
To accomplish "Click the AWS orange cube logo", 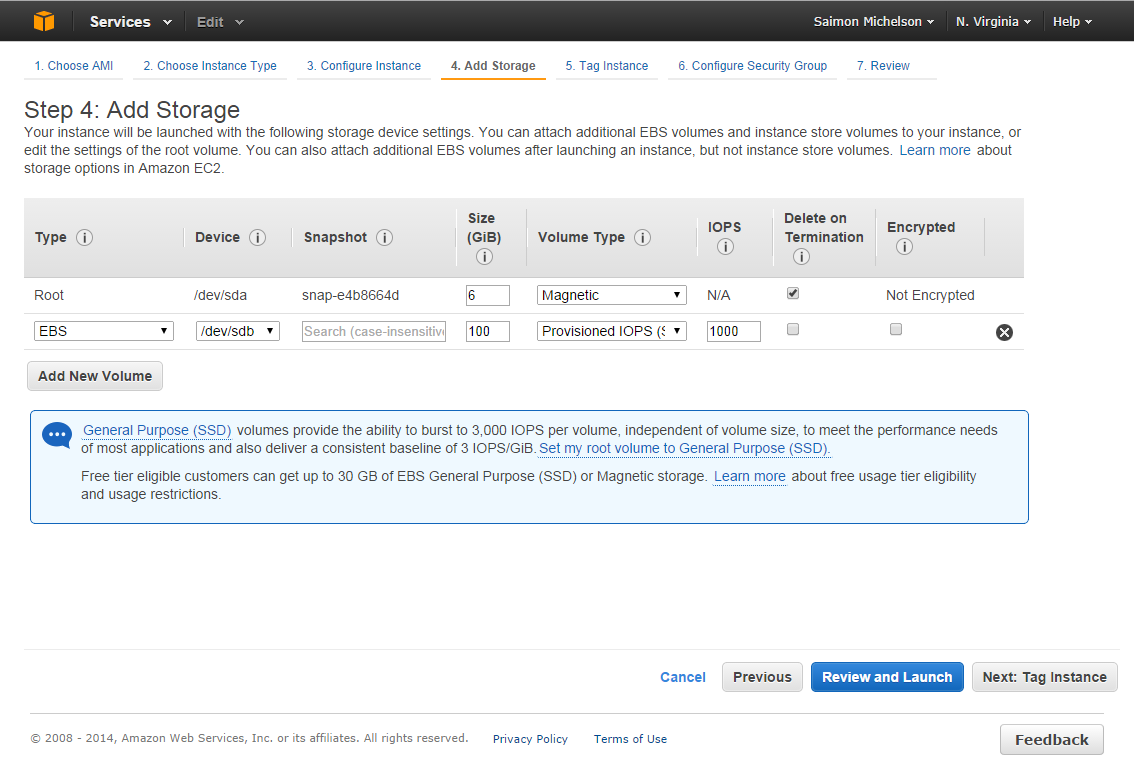I will [x=44, y=21].
